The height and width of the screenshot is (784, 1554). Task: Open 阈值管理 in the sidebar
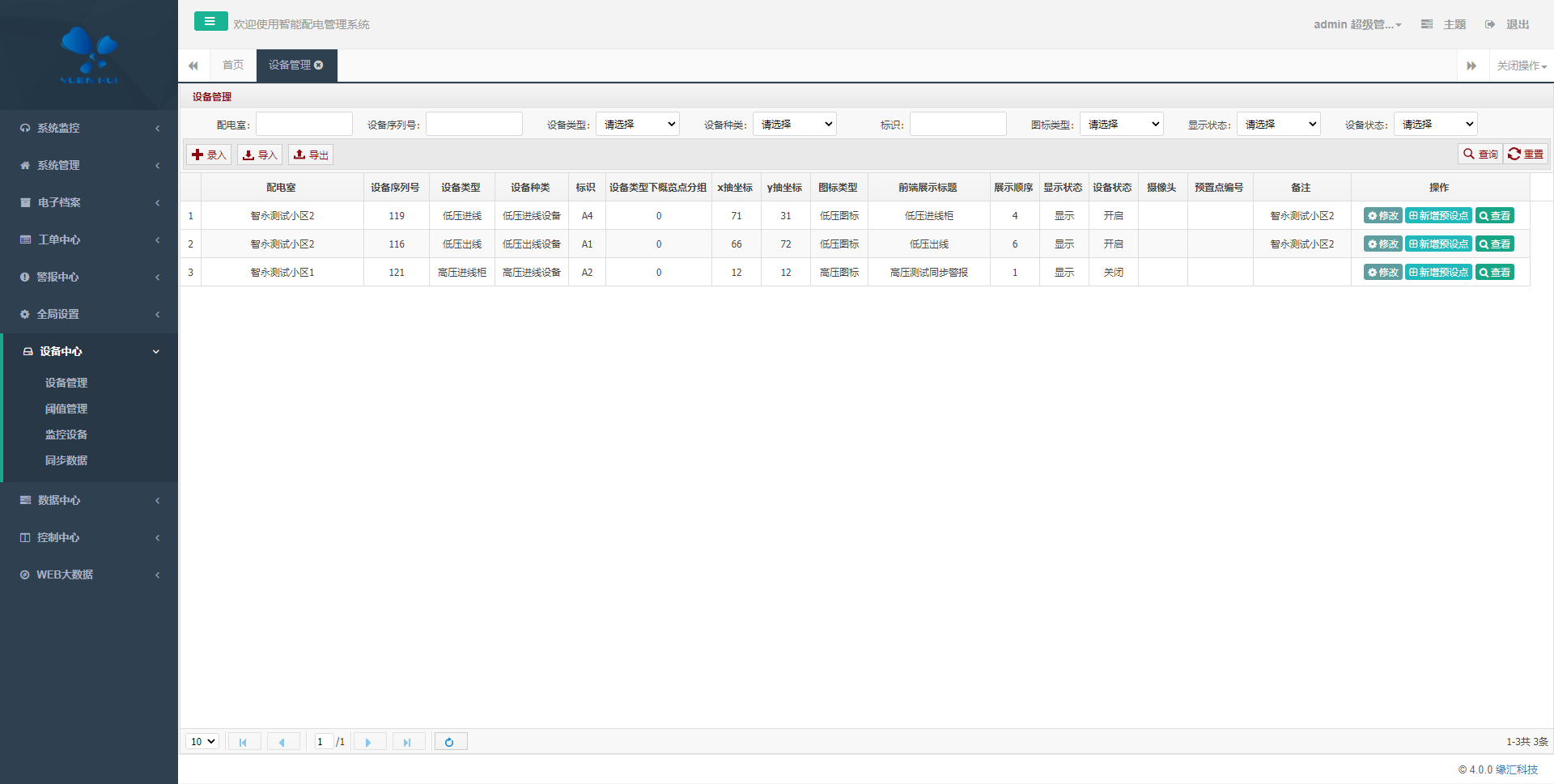(x=66, y=409)
